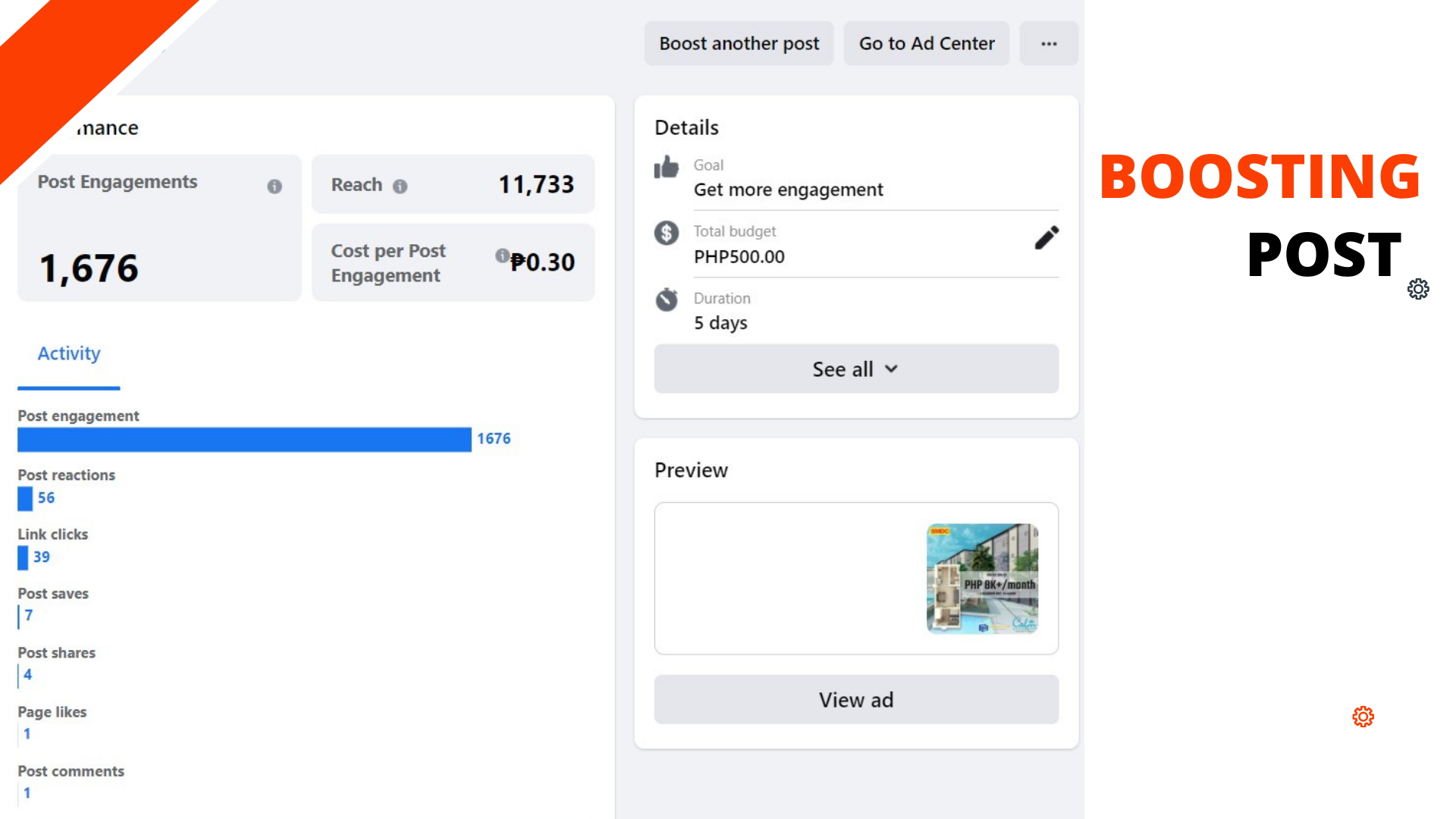The image size is (1456, 819).
Task: Click the Reach 11,733 metric card
Action: [x=453, y=184]
